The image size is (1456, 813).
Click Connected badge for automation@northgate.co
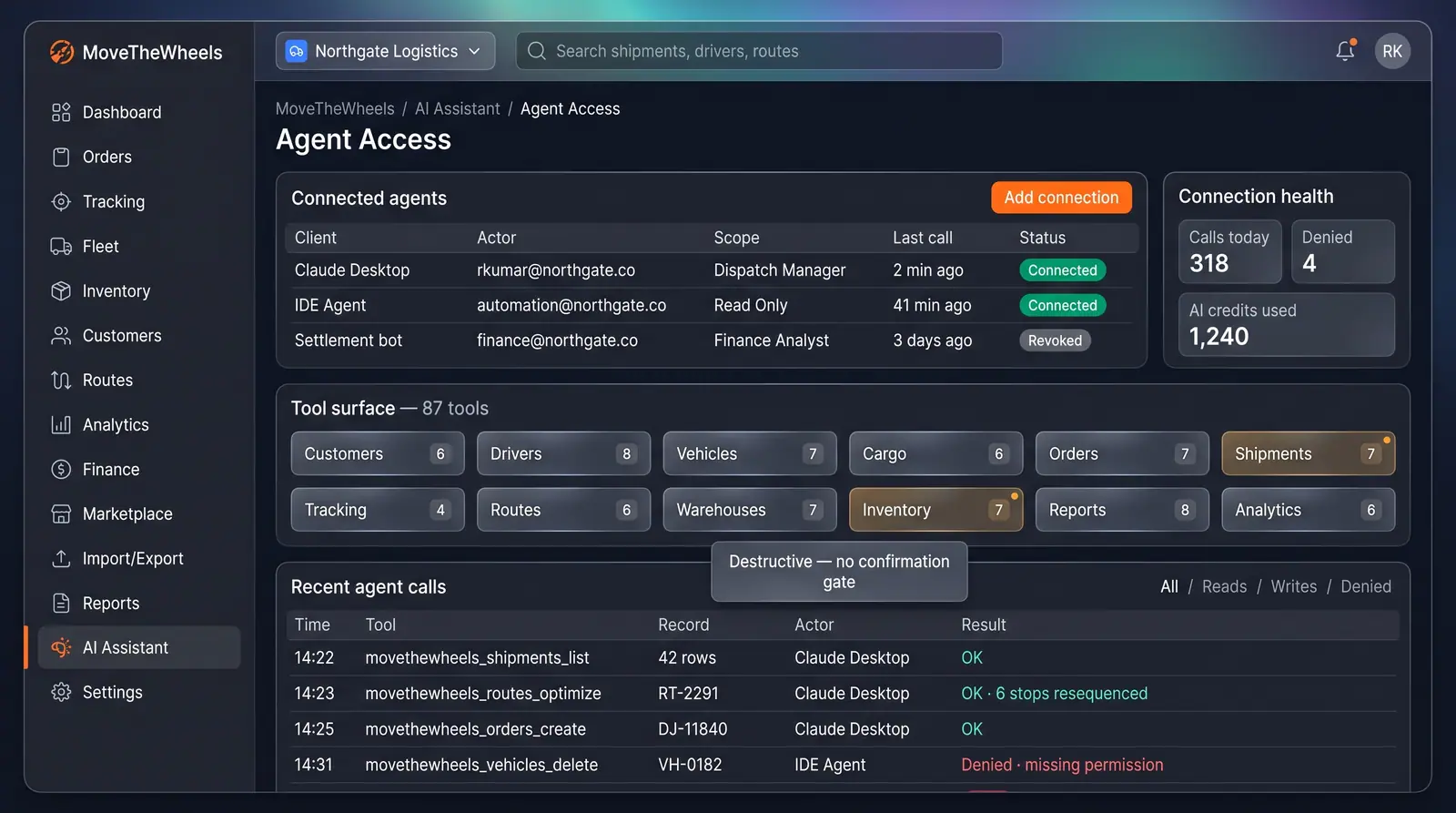click(x=1062, y=305)
